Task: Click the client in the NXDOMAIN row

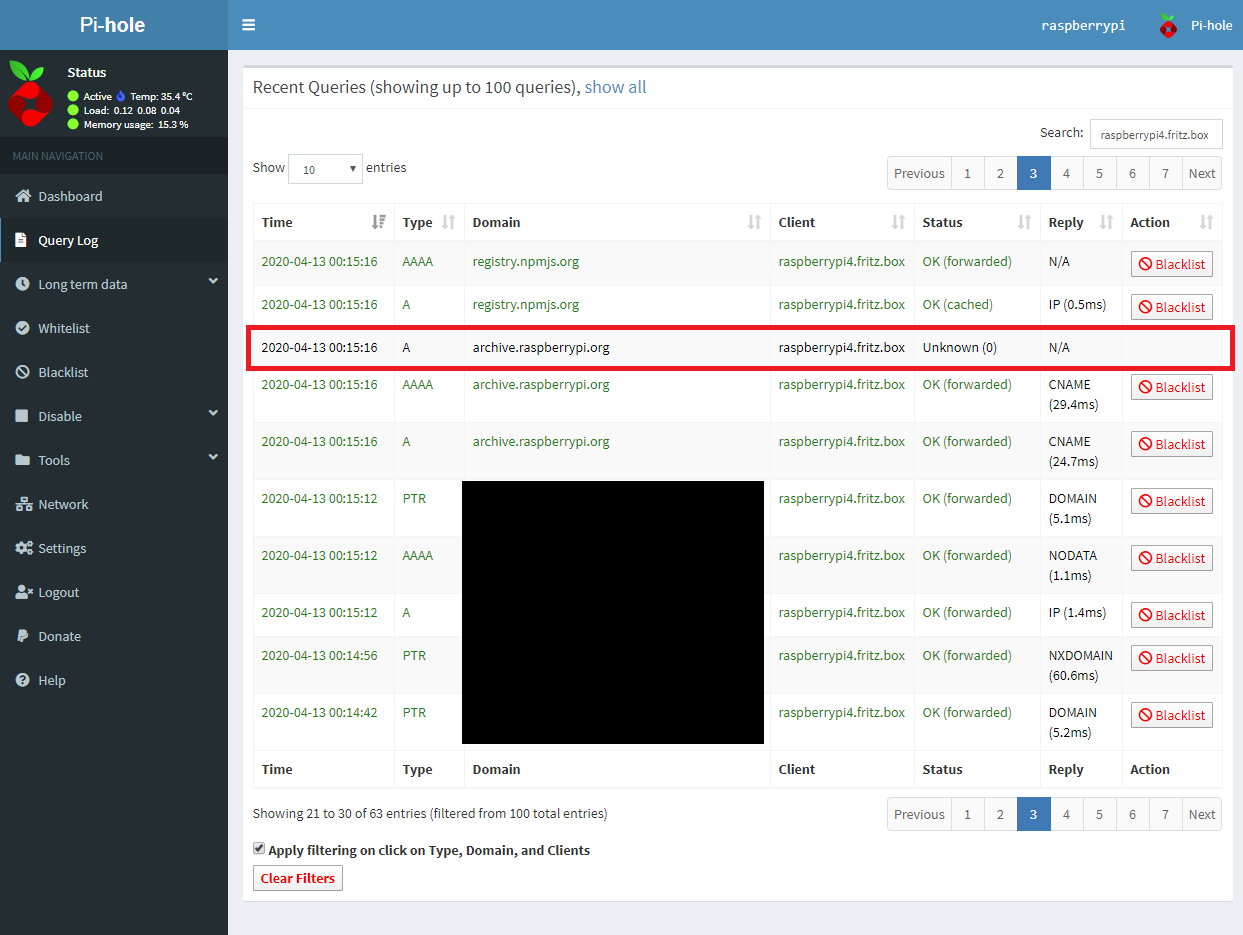Action: coord(842,656)
